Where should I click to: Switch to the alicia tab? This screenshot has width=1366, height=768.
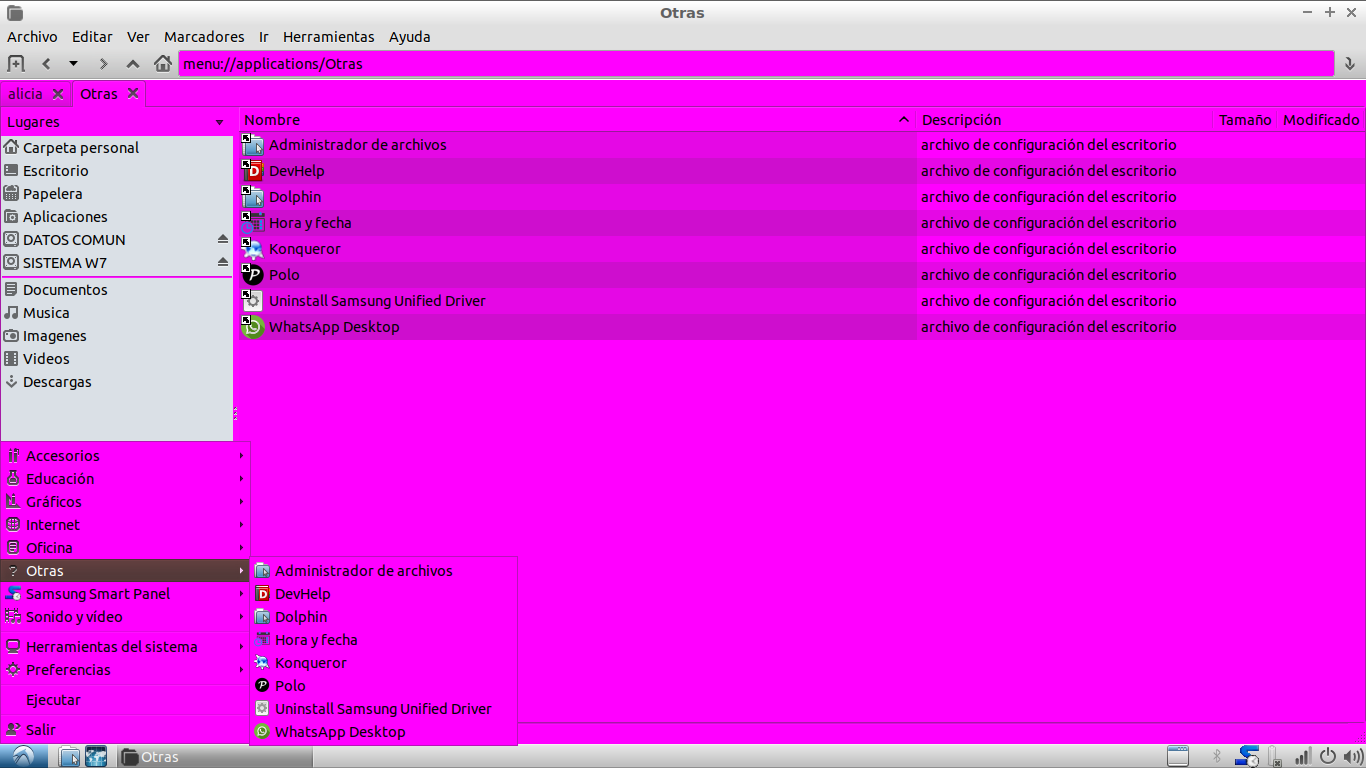26,94
